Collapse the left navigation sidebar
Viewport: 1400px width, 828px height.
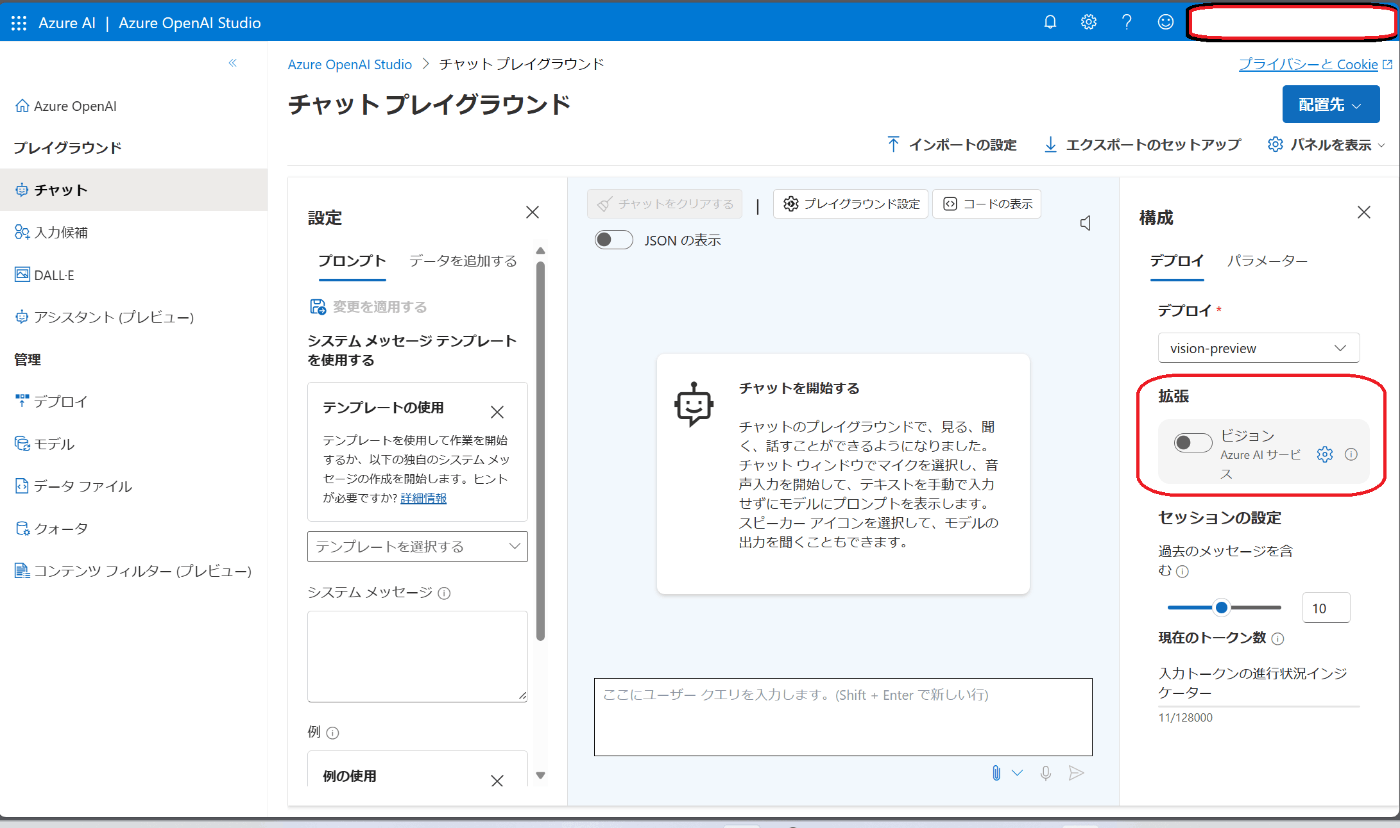(232, 63)
